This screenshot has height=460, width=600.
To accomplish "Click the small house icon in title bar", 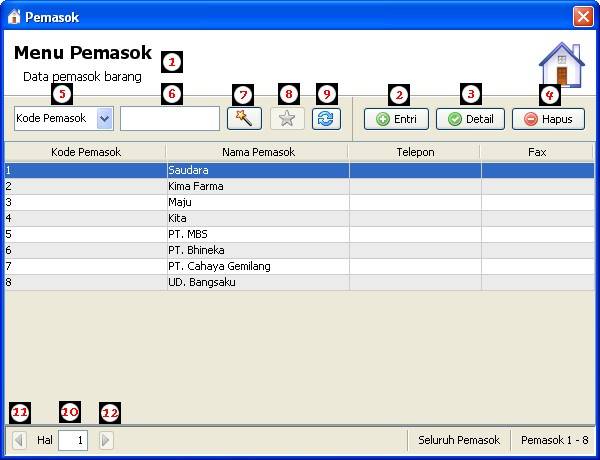I will (14, 17).
